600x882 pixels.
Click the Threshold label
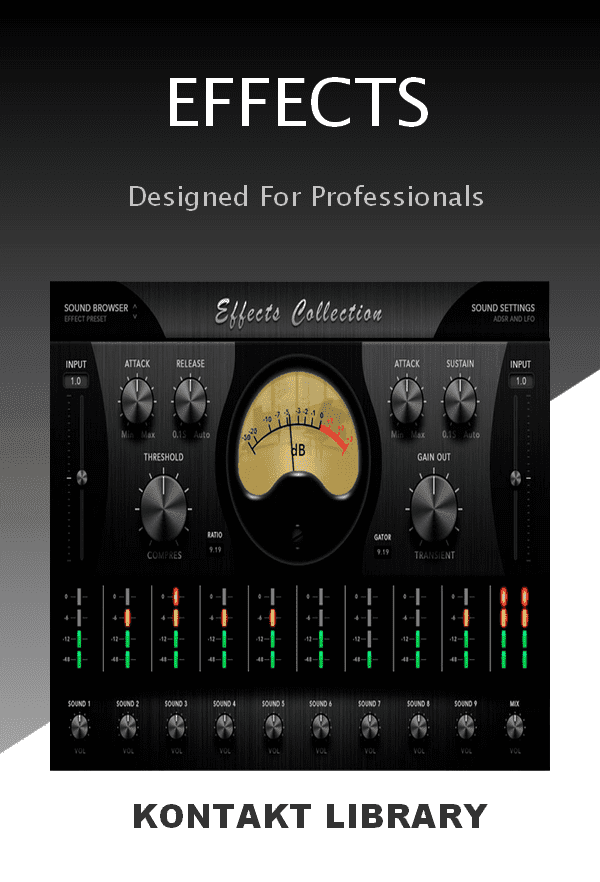pyautogui.click(x=164, y=457)
